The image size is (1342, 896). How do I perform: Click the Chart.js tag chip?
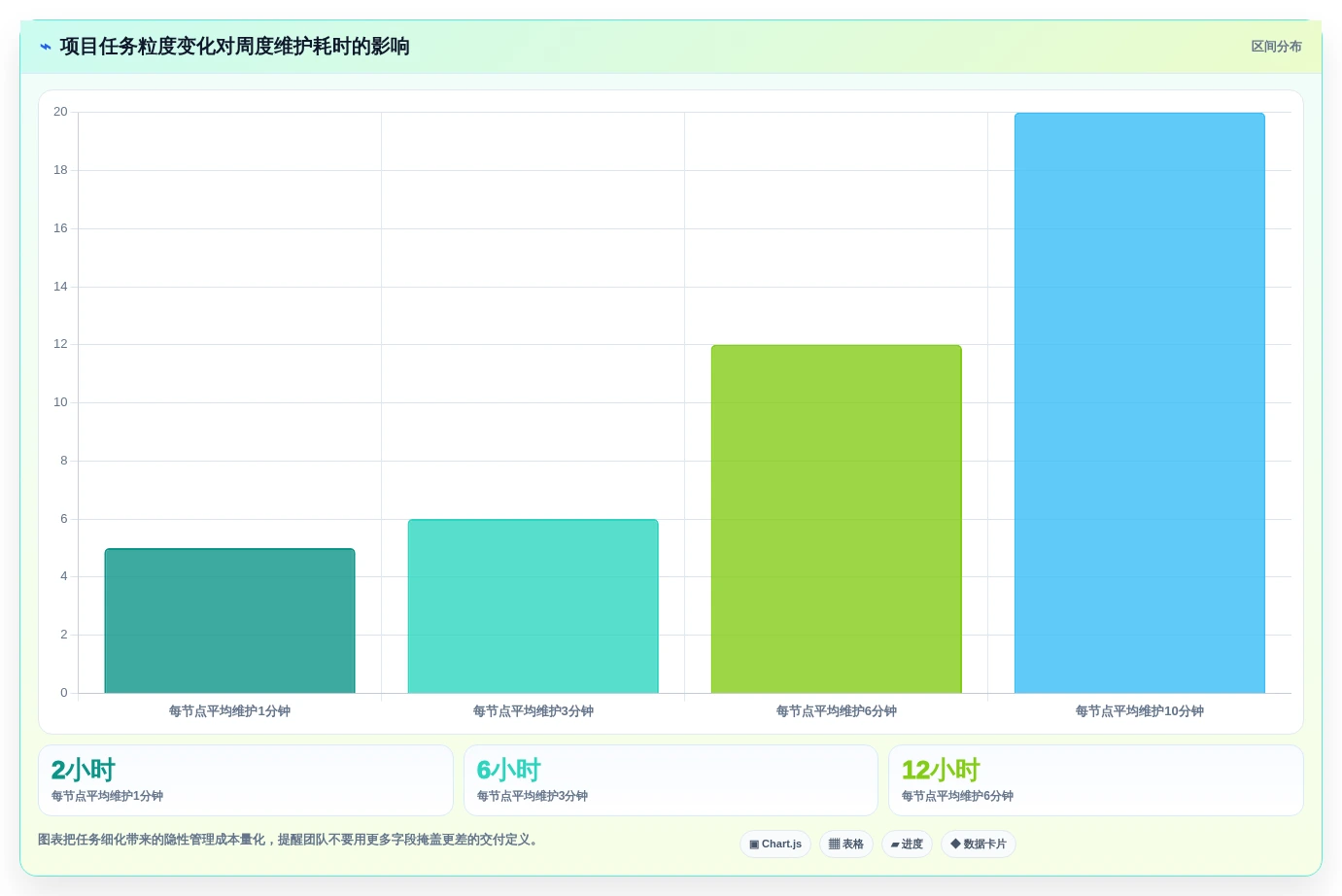point(775,844)
